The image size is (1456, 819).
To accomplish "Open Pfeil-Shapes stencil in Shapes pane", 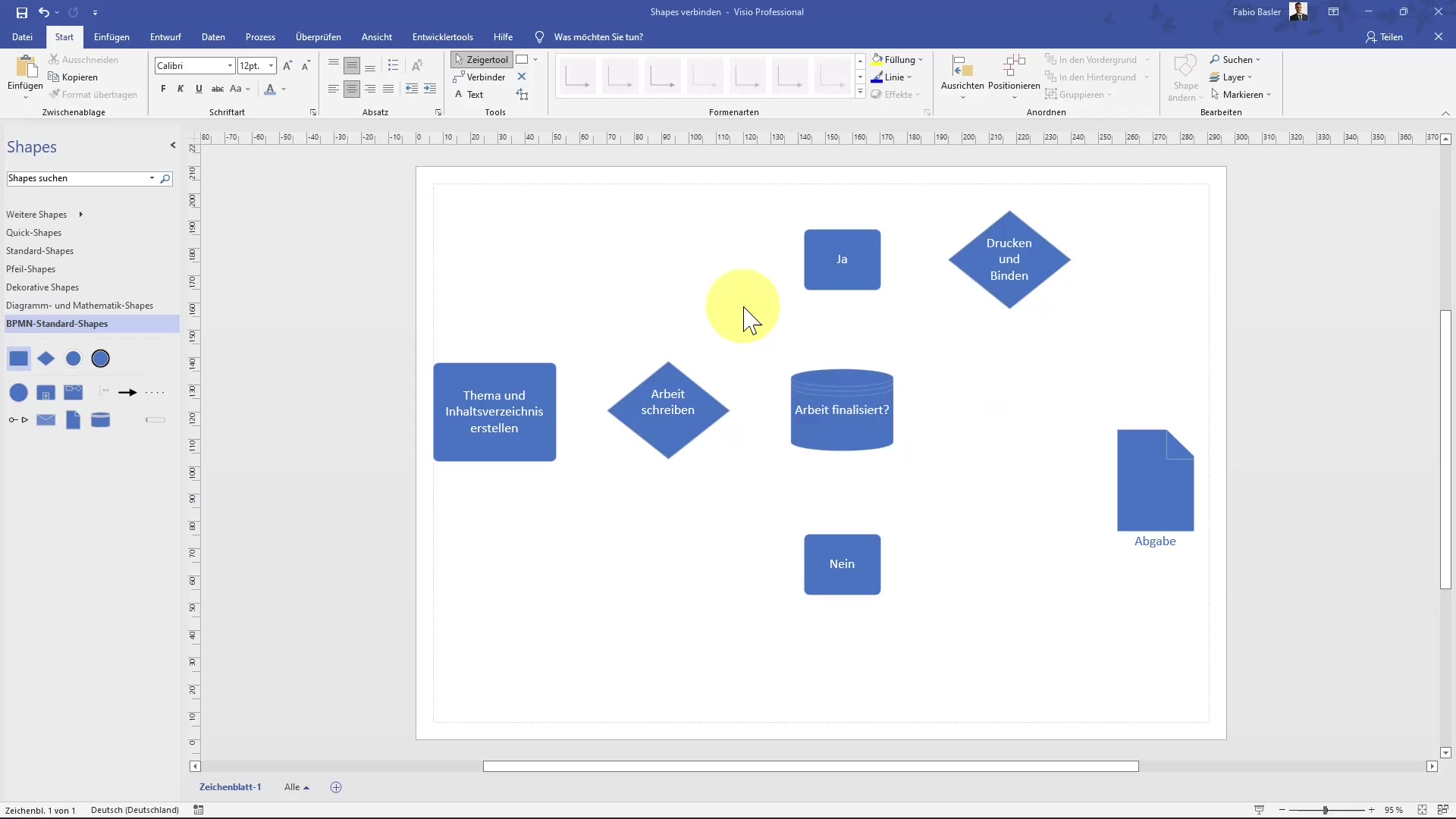I will coord(30,269).
